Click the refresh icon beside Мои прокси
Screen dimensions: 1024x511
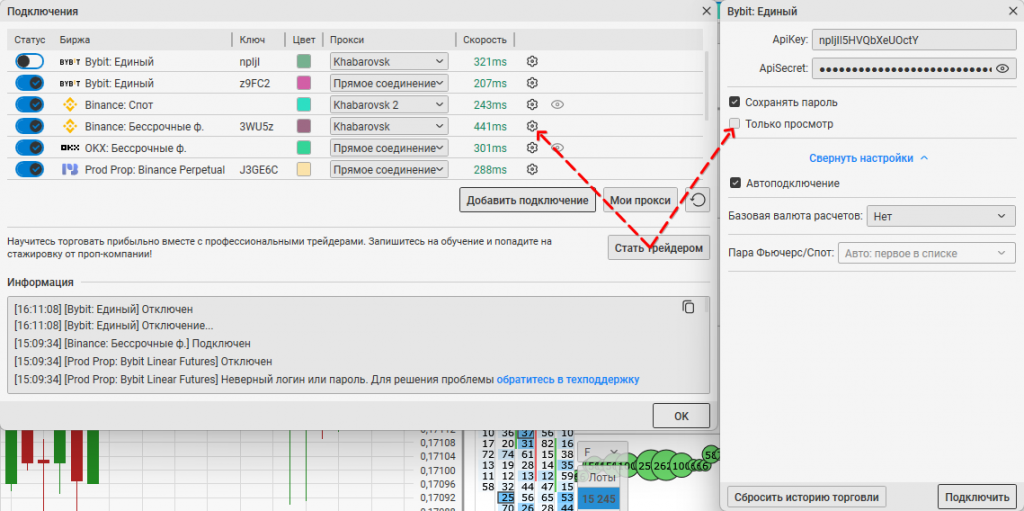point(698,200)
